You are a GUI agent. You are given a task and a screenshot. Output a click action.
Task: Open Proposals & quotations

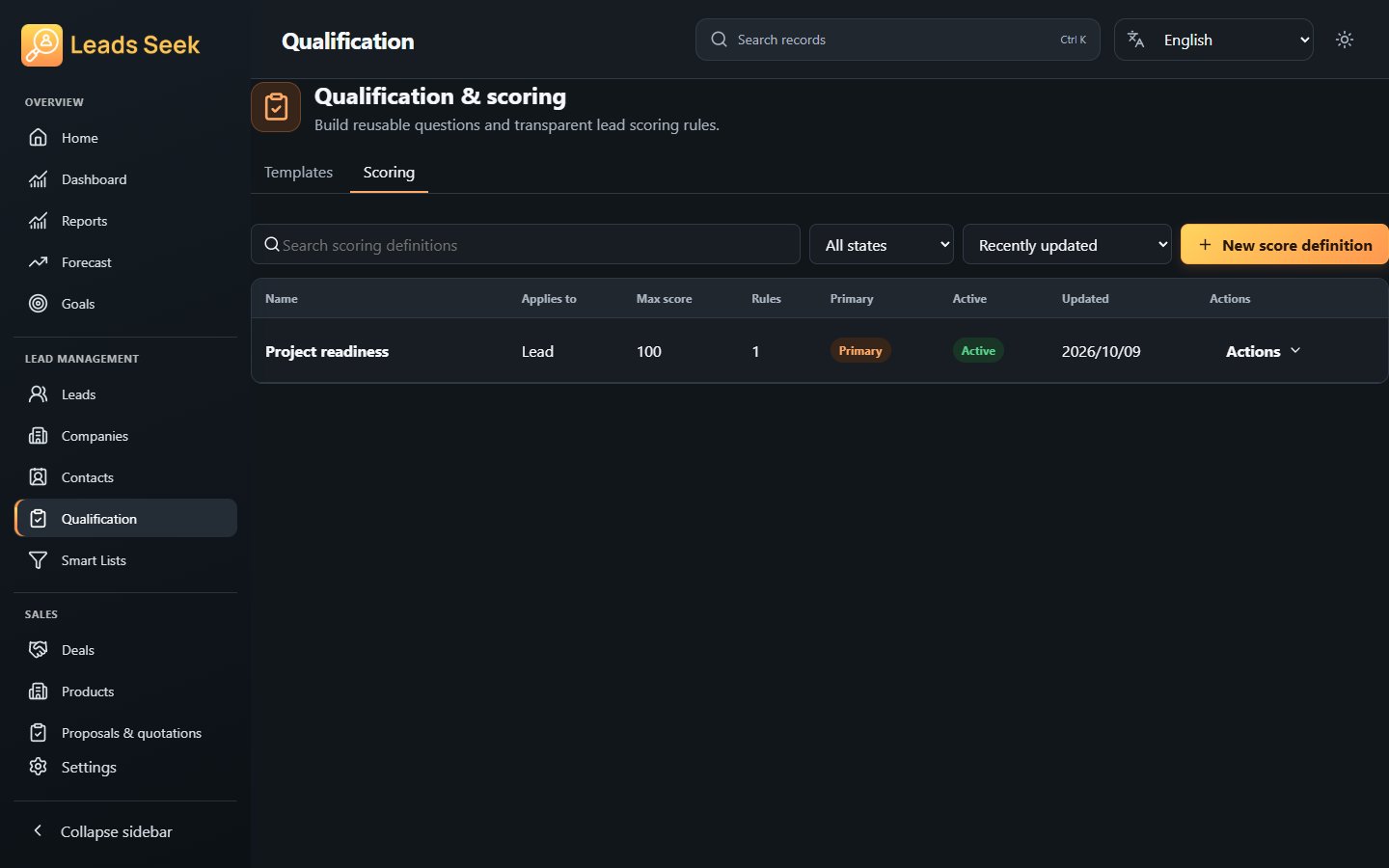click(x=125, y=733)
